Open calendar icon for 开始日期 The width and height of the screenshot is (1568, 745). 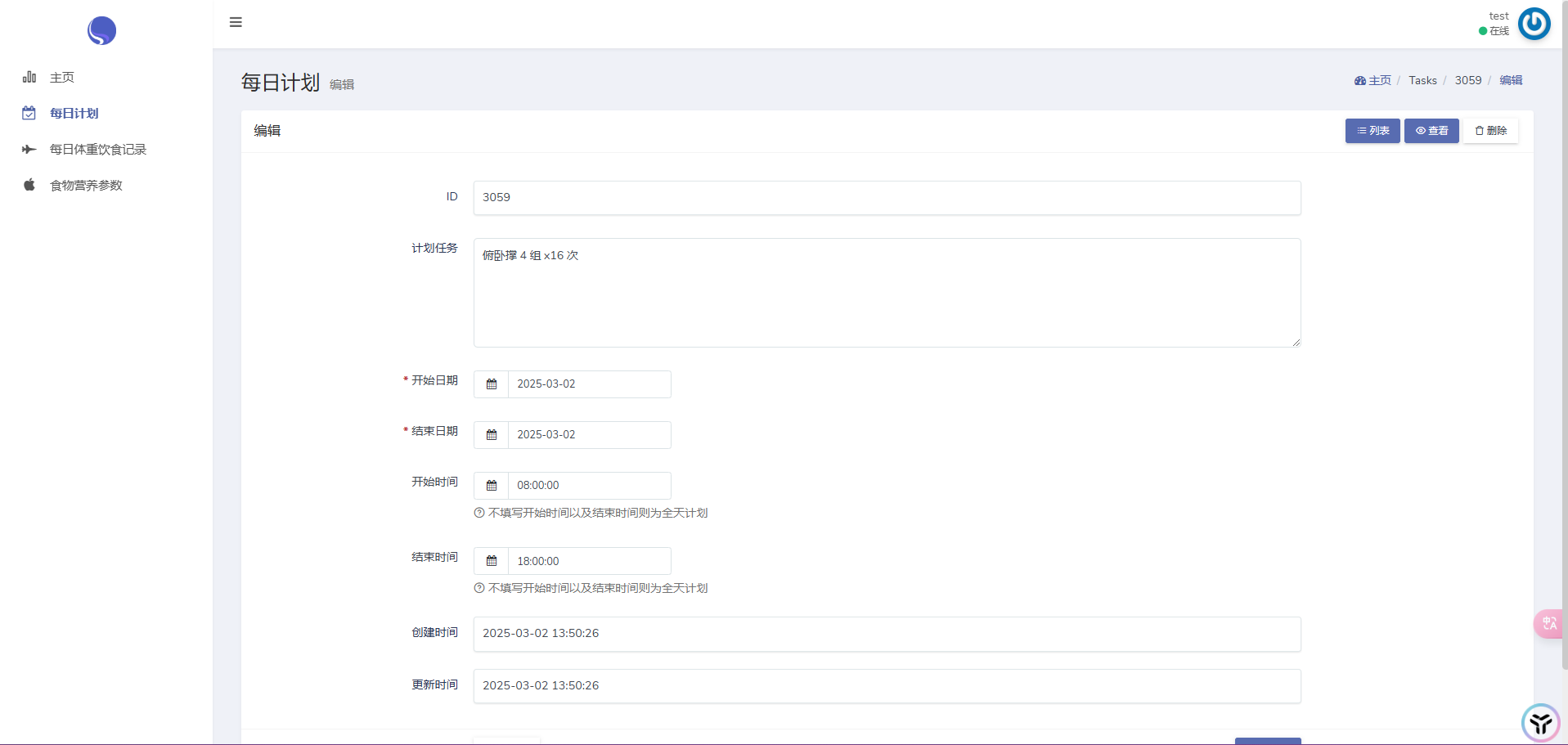pos(492,384)
